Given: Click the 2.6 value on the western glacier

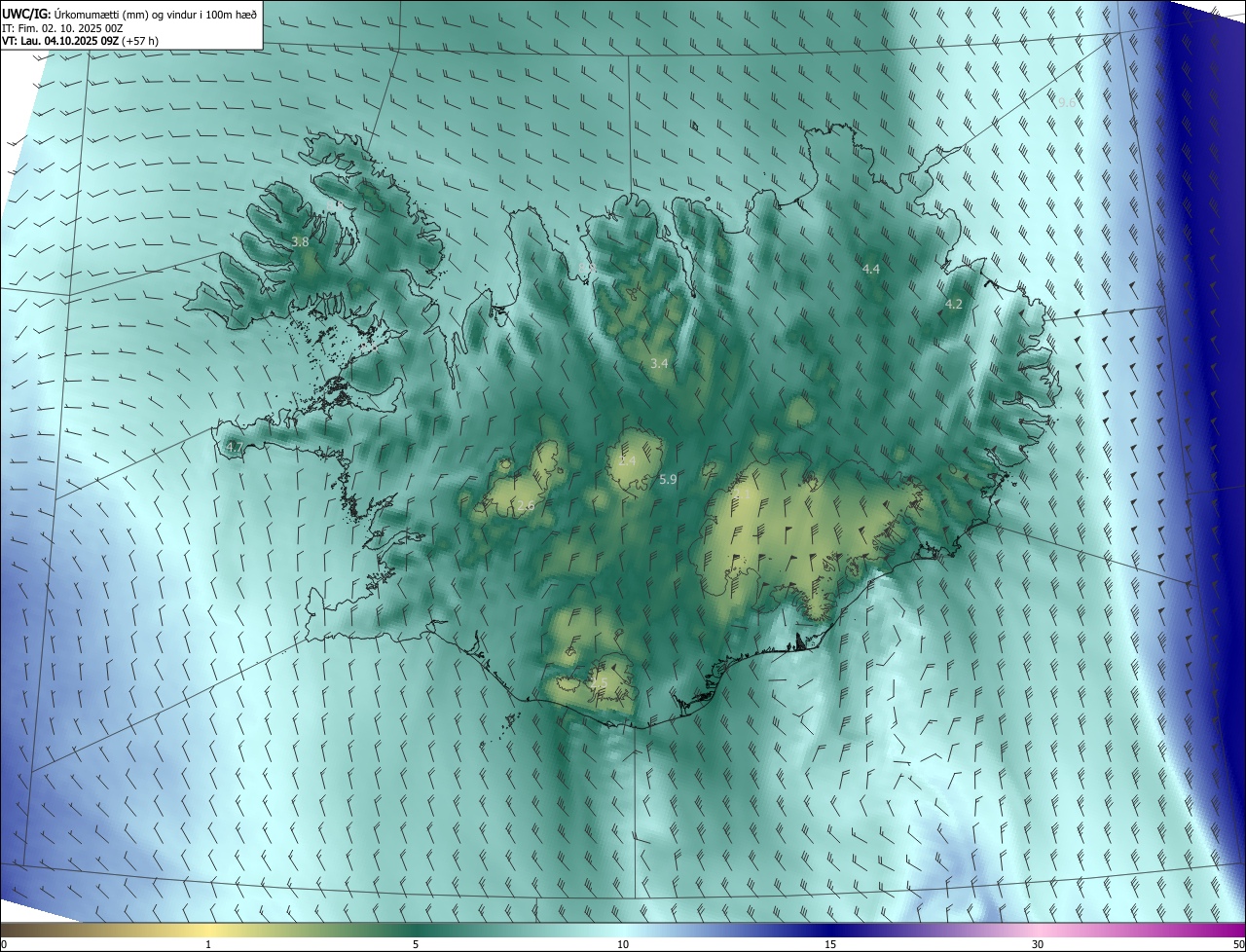Looking at the screenshot, I should point(526,505).
